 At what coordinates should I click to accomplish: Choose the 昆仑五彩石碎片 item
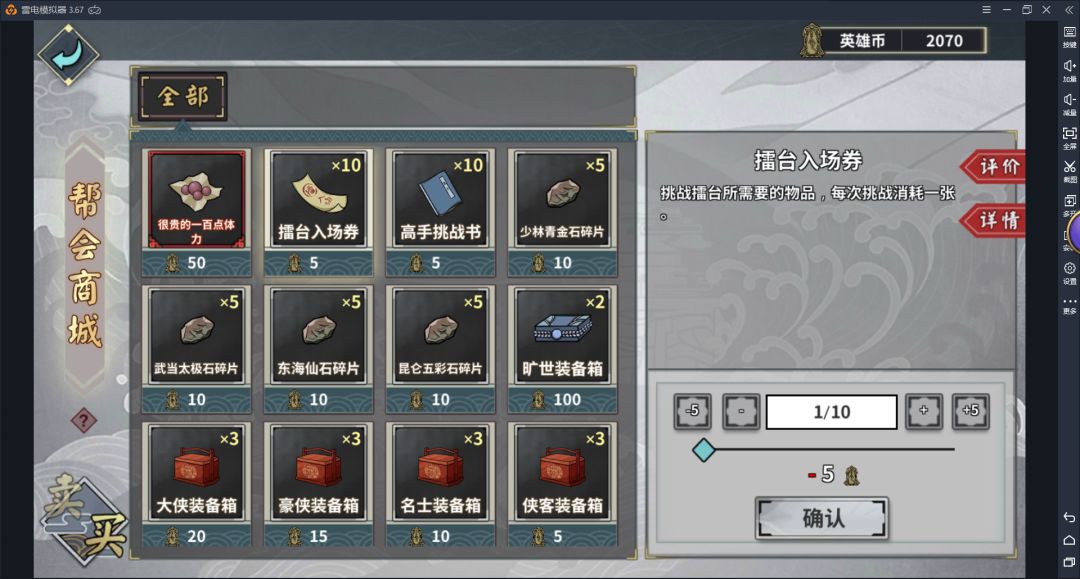tap(440, 349)
